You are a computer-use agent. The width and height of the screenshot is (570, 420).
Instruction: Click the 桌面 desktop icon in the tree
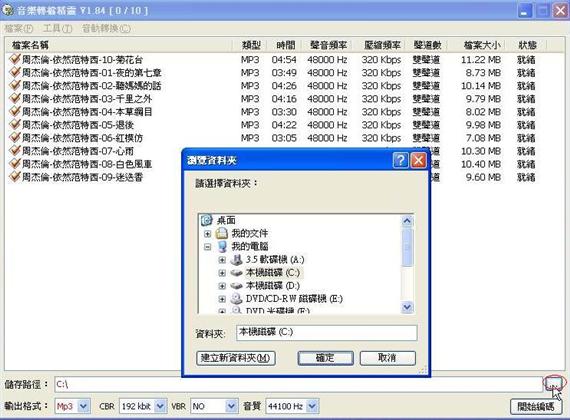[x=206, y=220]
